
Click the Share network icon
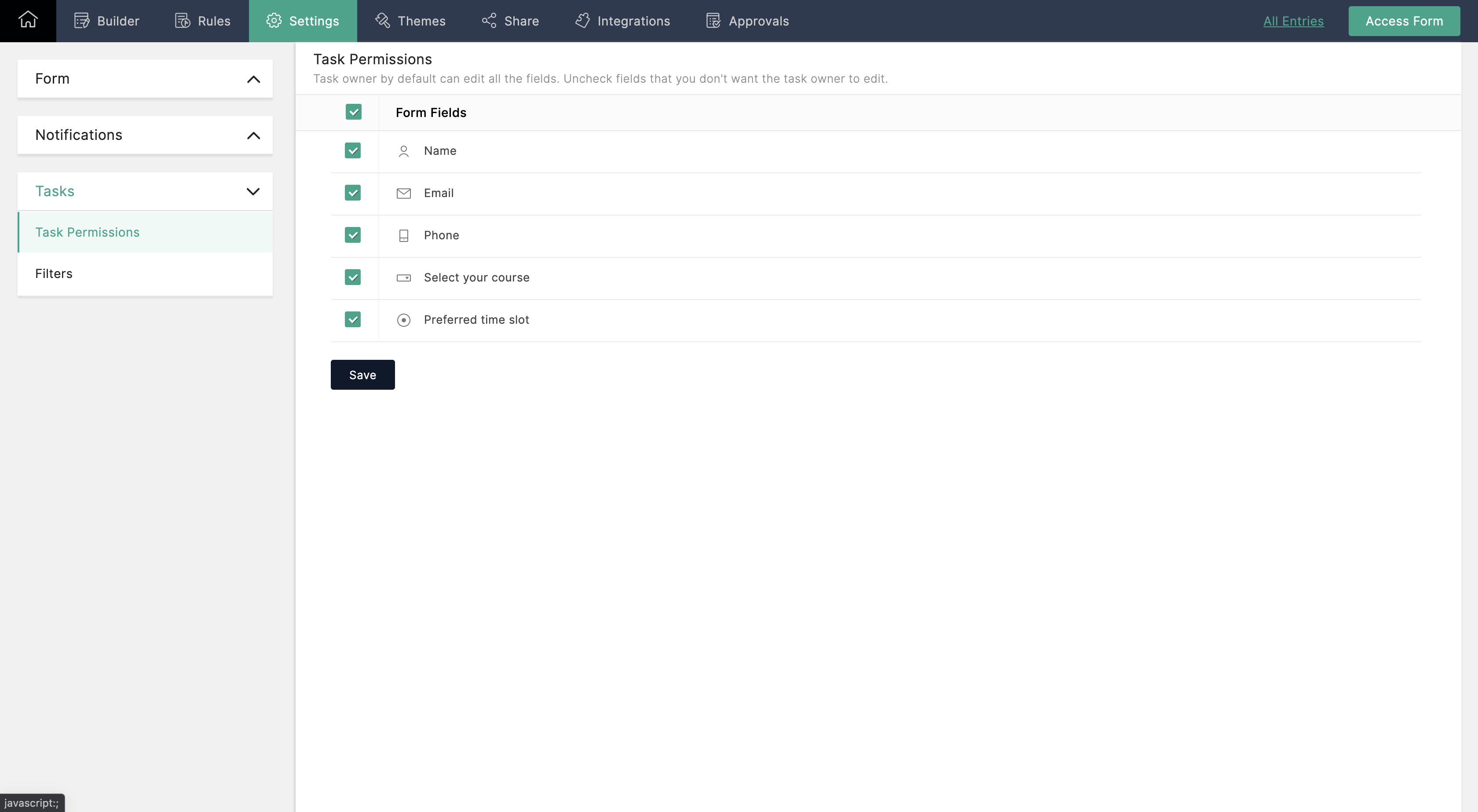tap(489, 21)
